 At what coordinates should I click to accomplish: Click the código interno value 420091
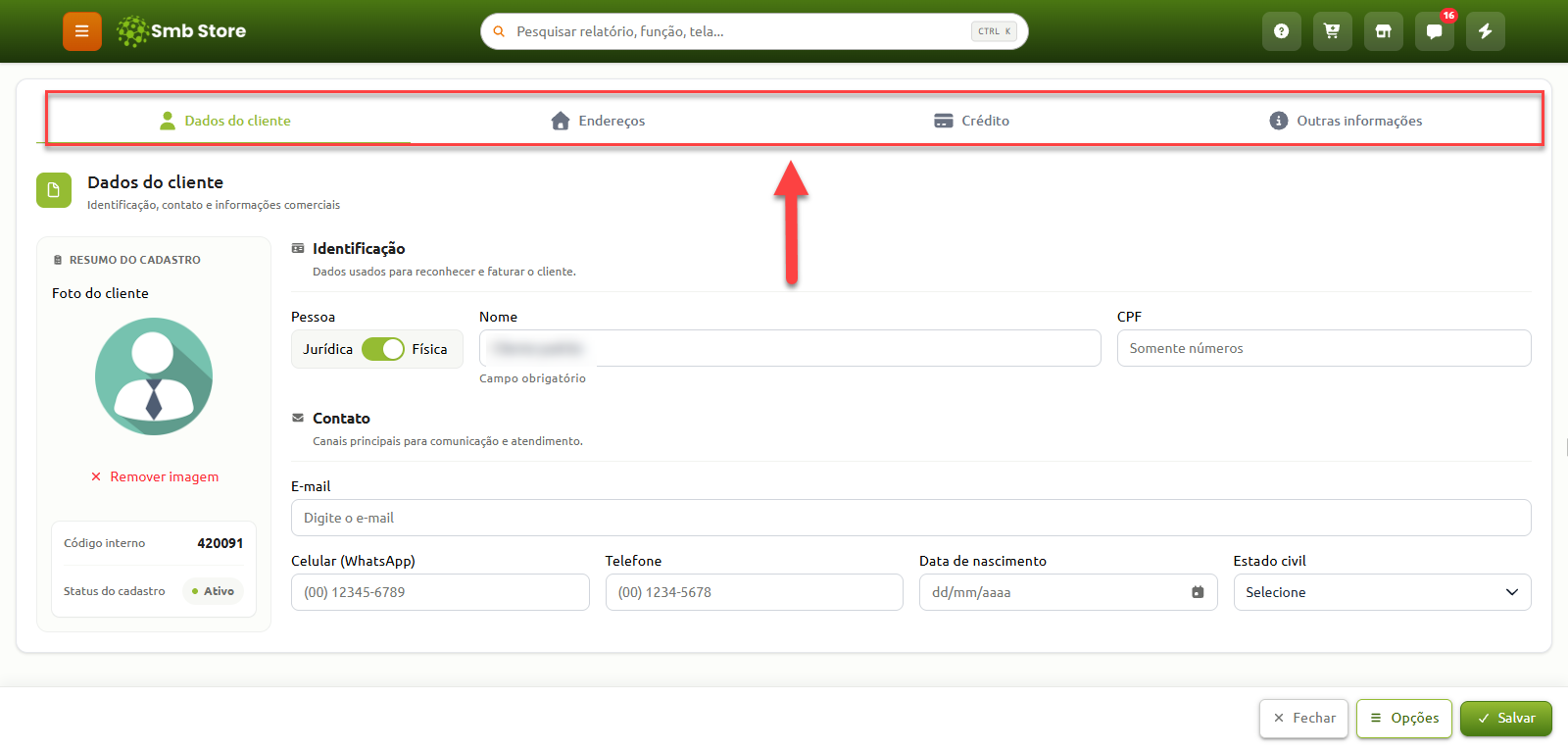[220, 543]
